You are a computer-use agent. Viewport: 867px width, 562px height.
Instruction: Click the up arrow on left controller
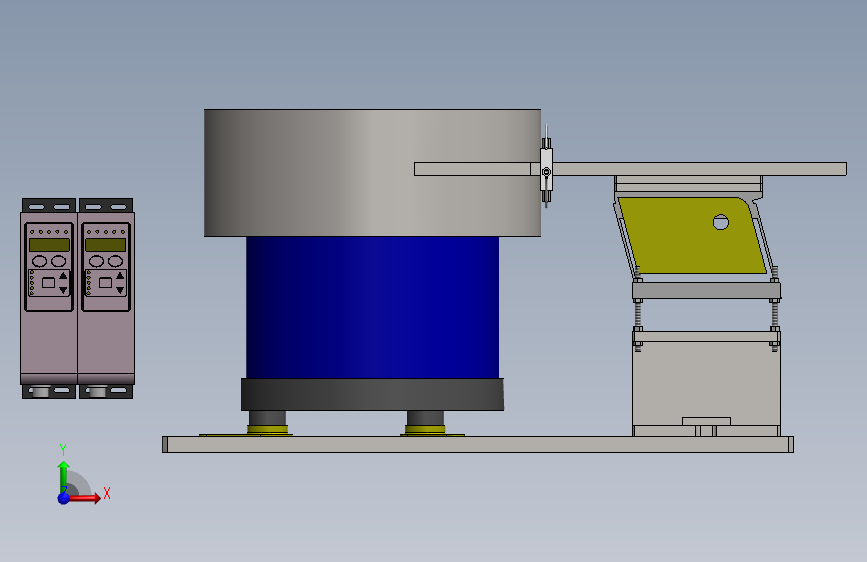[63, 275]
